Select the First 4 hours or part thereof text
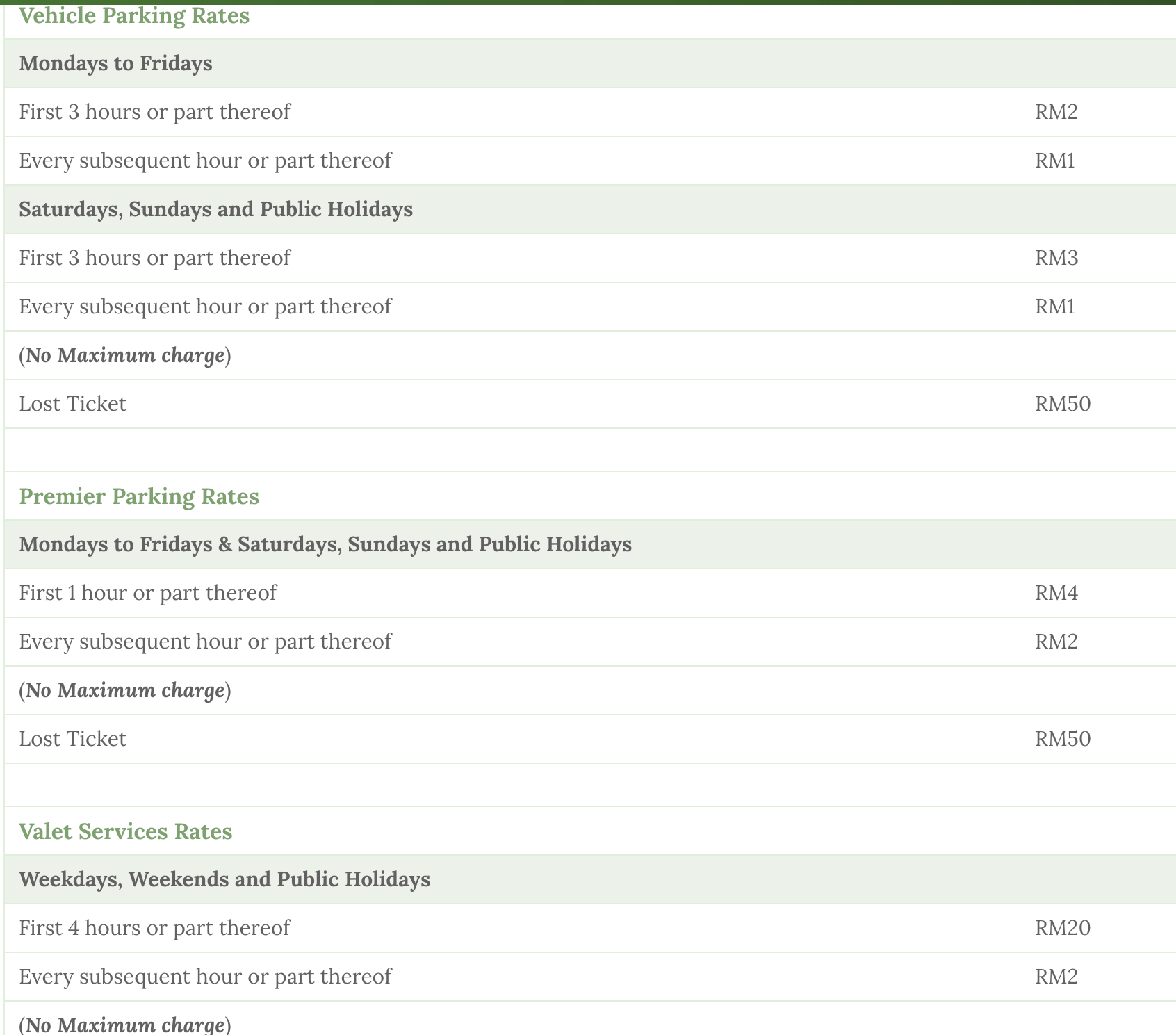The image size is (1176, 1035). pos(154,928)
